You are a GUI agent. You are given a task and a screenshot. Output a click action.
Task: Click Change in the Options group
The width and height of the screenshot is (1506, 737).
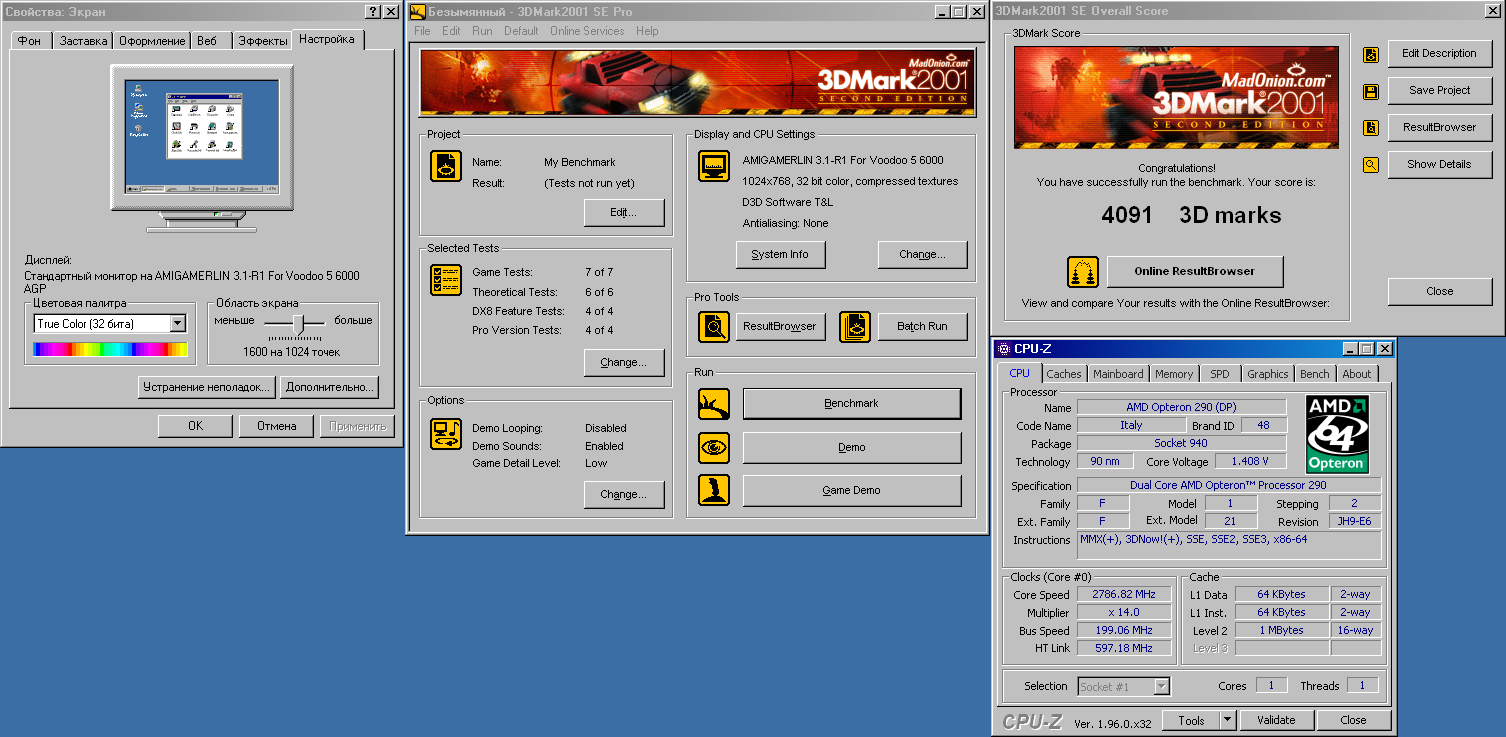tap(624, 494)
